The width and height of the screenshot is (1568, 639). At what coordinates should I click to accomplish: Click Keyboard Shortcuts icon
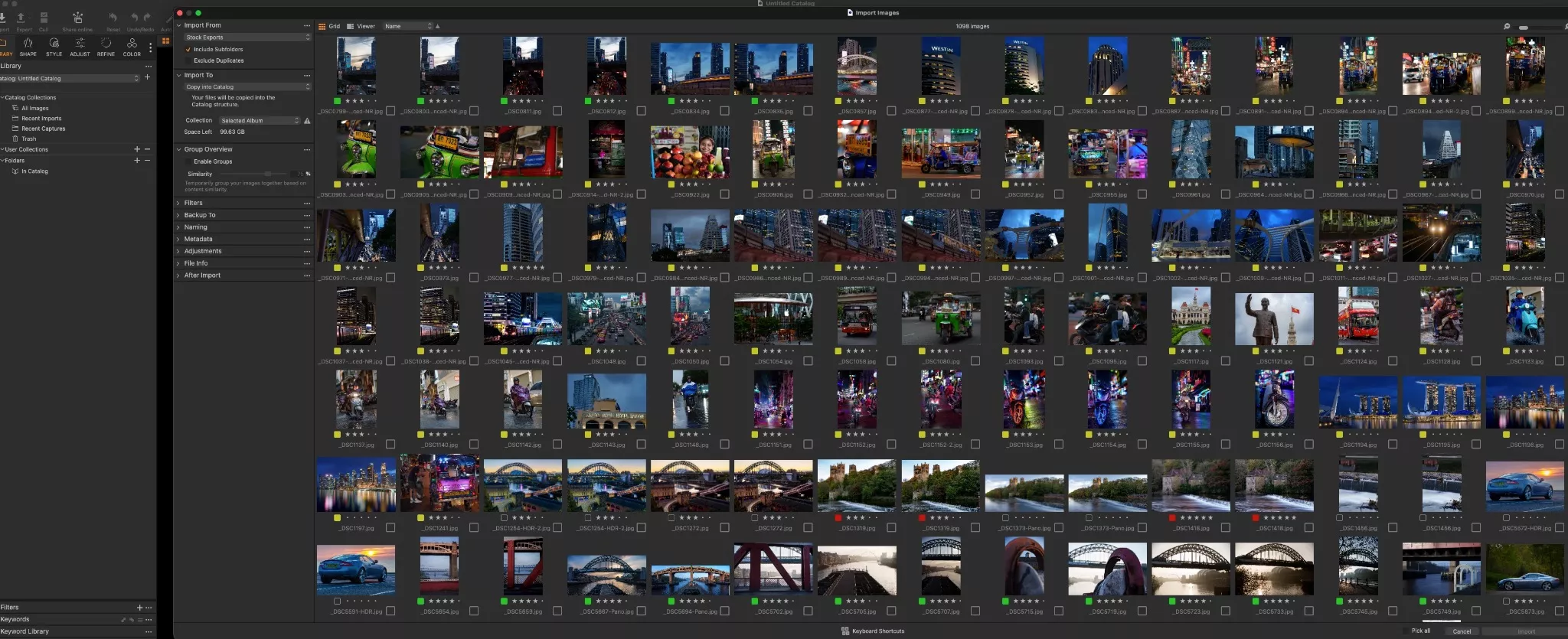[845, 631]
